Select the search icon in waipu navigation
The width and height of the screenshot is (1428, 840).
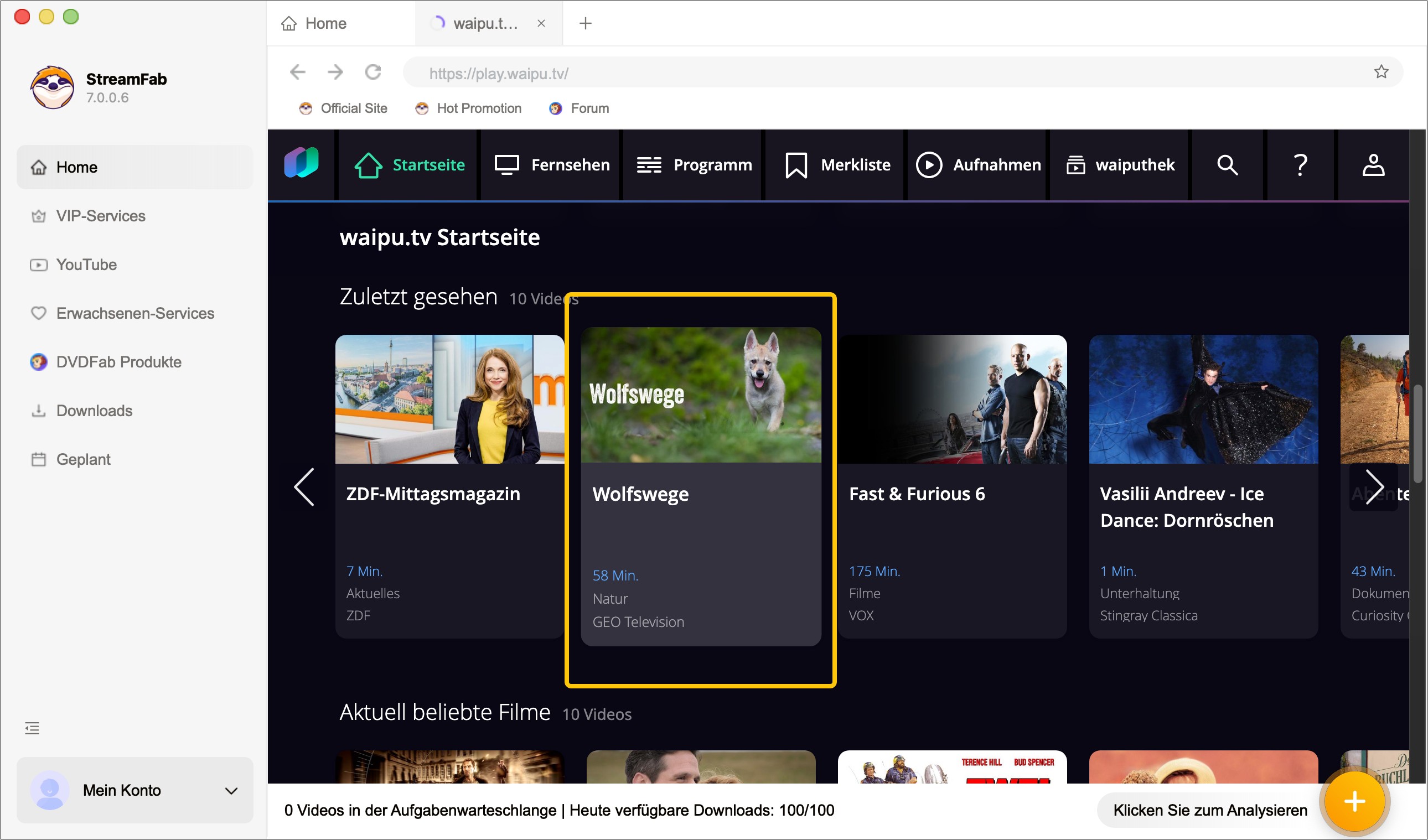[1227, 165]
